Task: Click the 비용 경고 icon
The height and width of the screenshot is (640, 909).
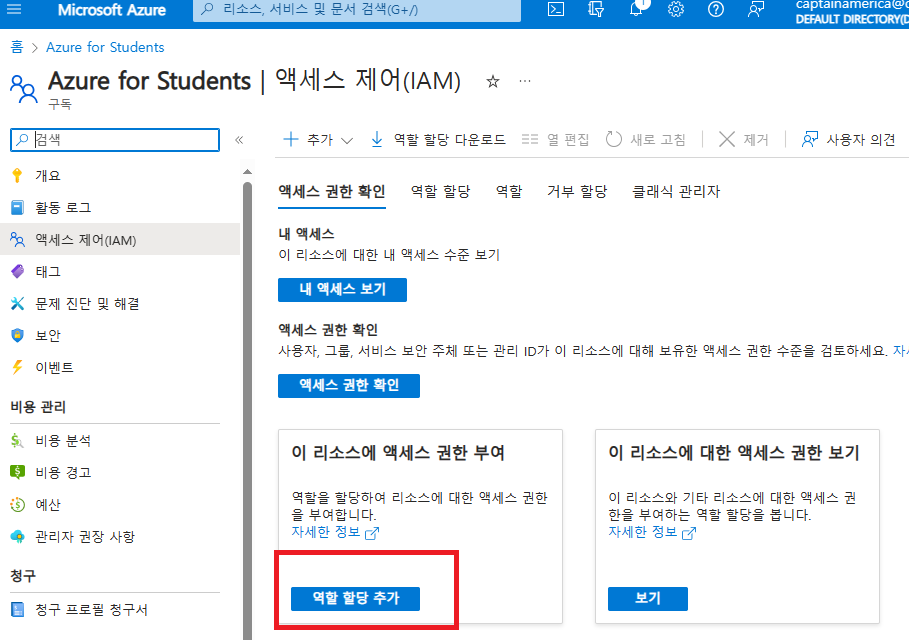Action: coord(17,472)
